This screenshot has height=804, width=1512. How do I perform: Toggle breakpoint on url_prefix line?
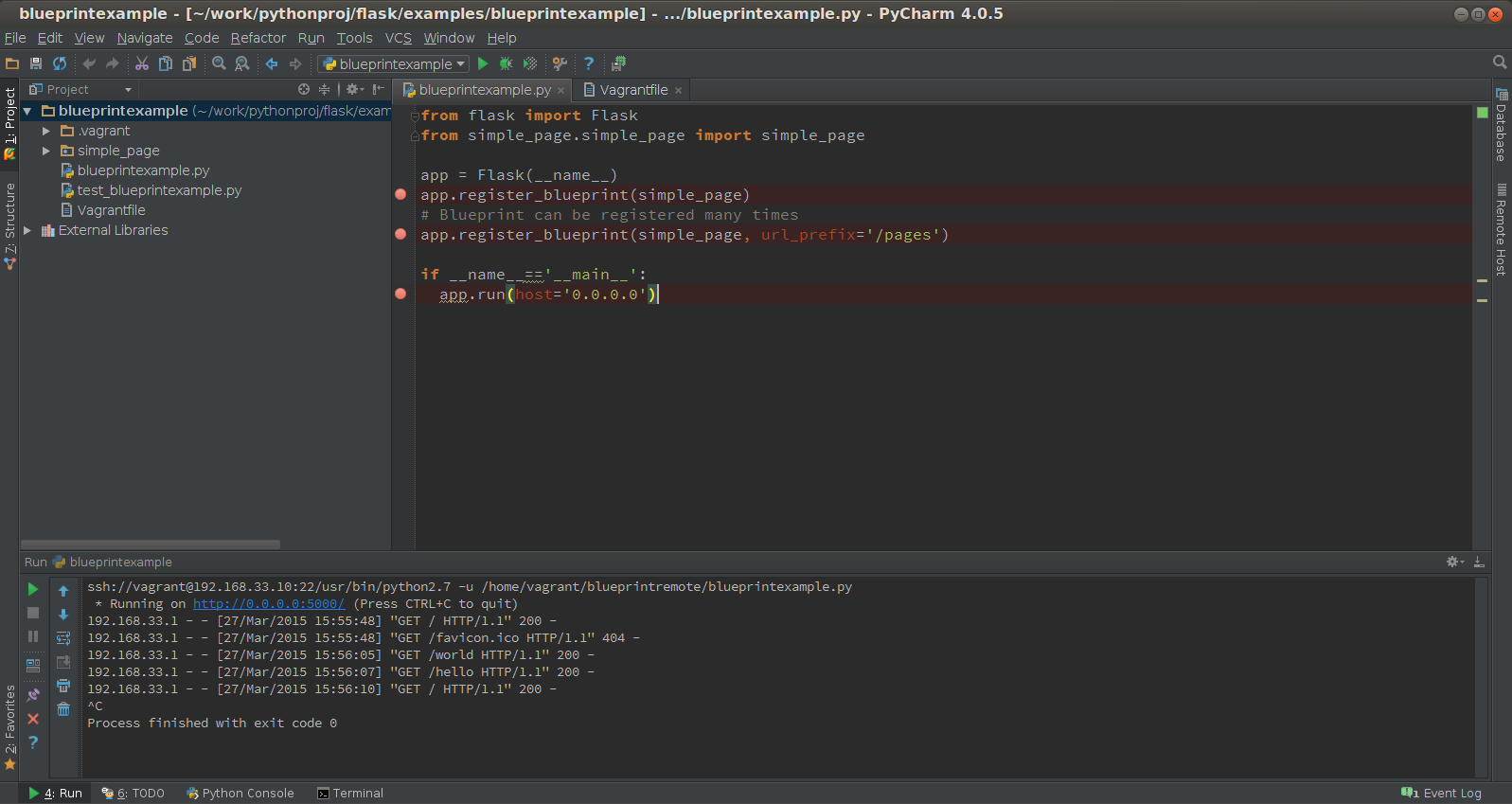[400, 234]
